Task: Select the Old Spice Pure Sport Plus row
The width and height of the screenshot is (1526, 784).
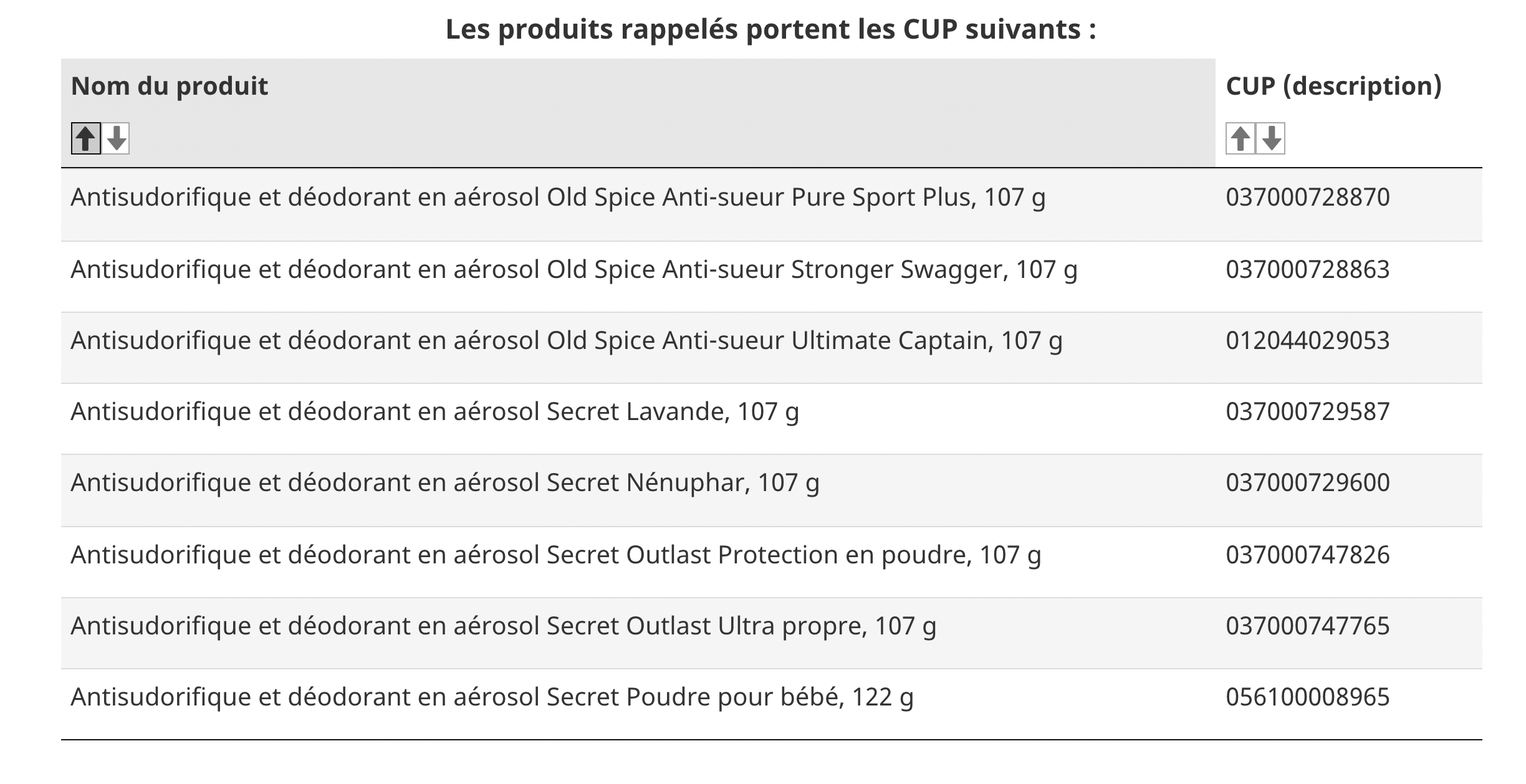Action: [x=558, y=198]
